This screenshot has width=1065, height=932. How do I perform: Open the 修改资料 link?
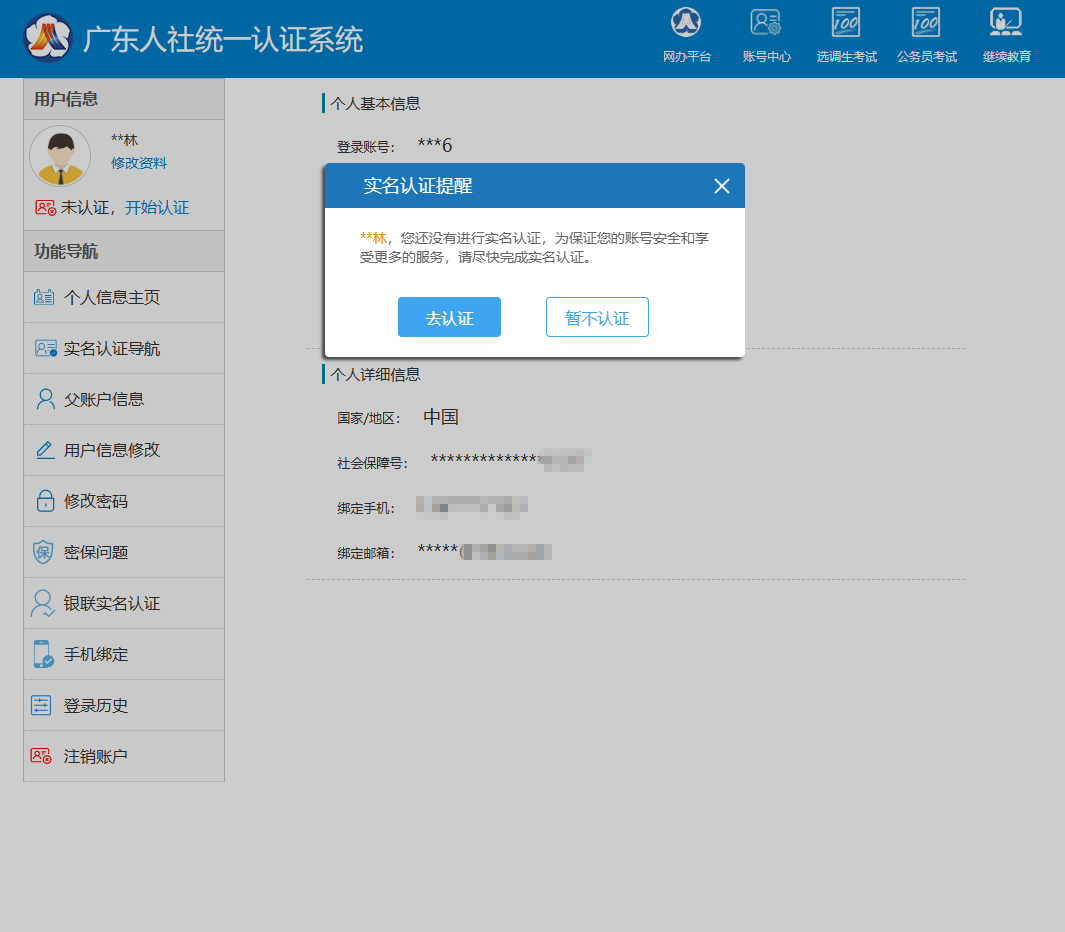(x=139, y=164)
